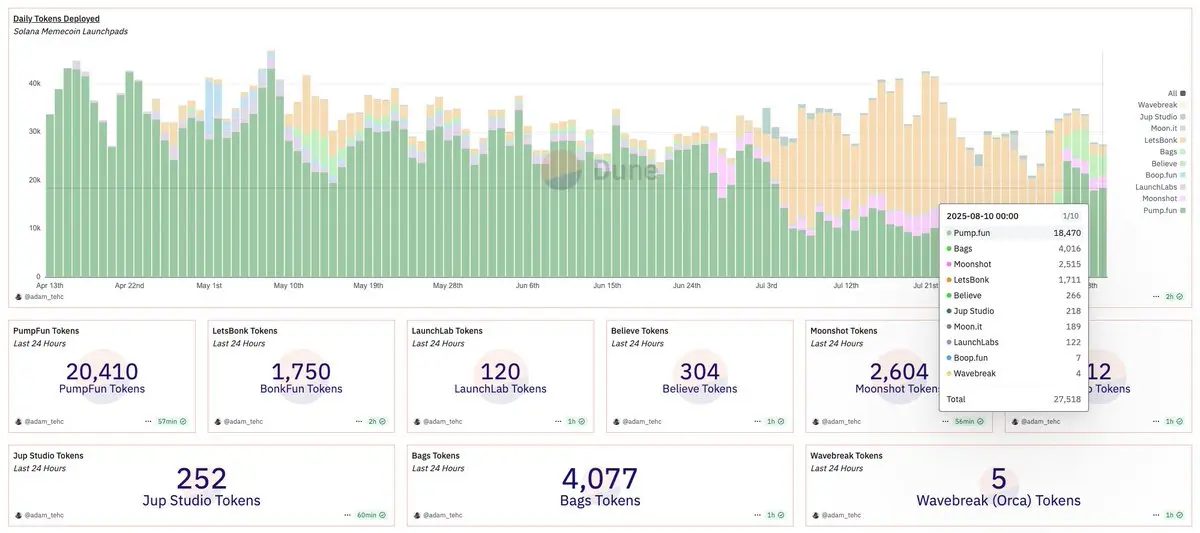
Task: Click the 1h refresh badge on Bags Tokens card
Action: (x=776, y=515)
